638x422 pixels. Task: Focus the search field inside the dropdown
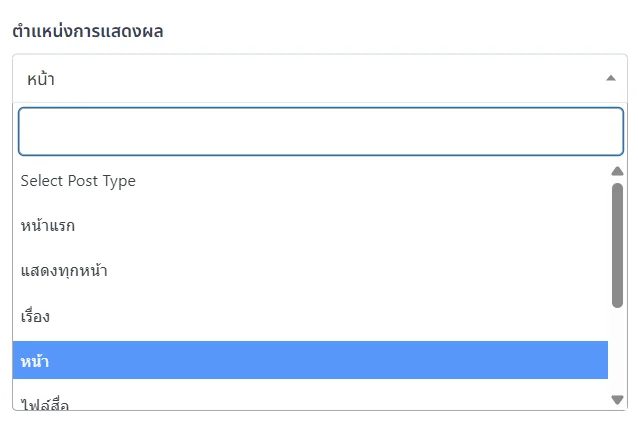320,131
